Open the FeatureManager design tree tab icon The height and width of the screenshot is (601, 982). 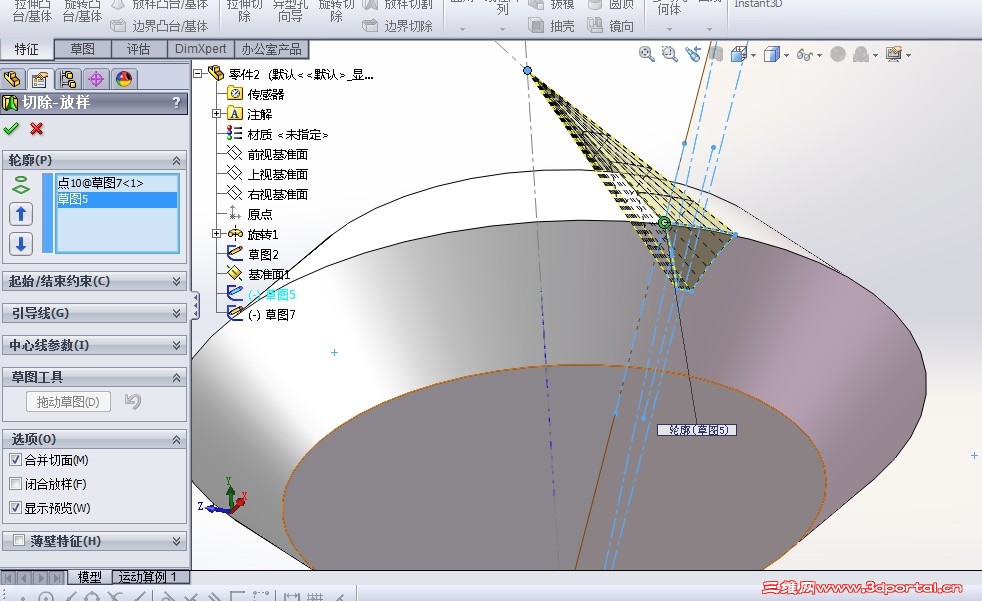13,79
